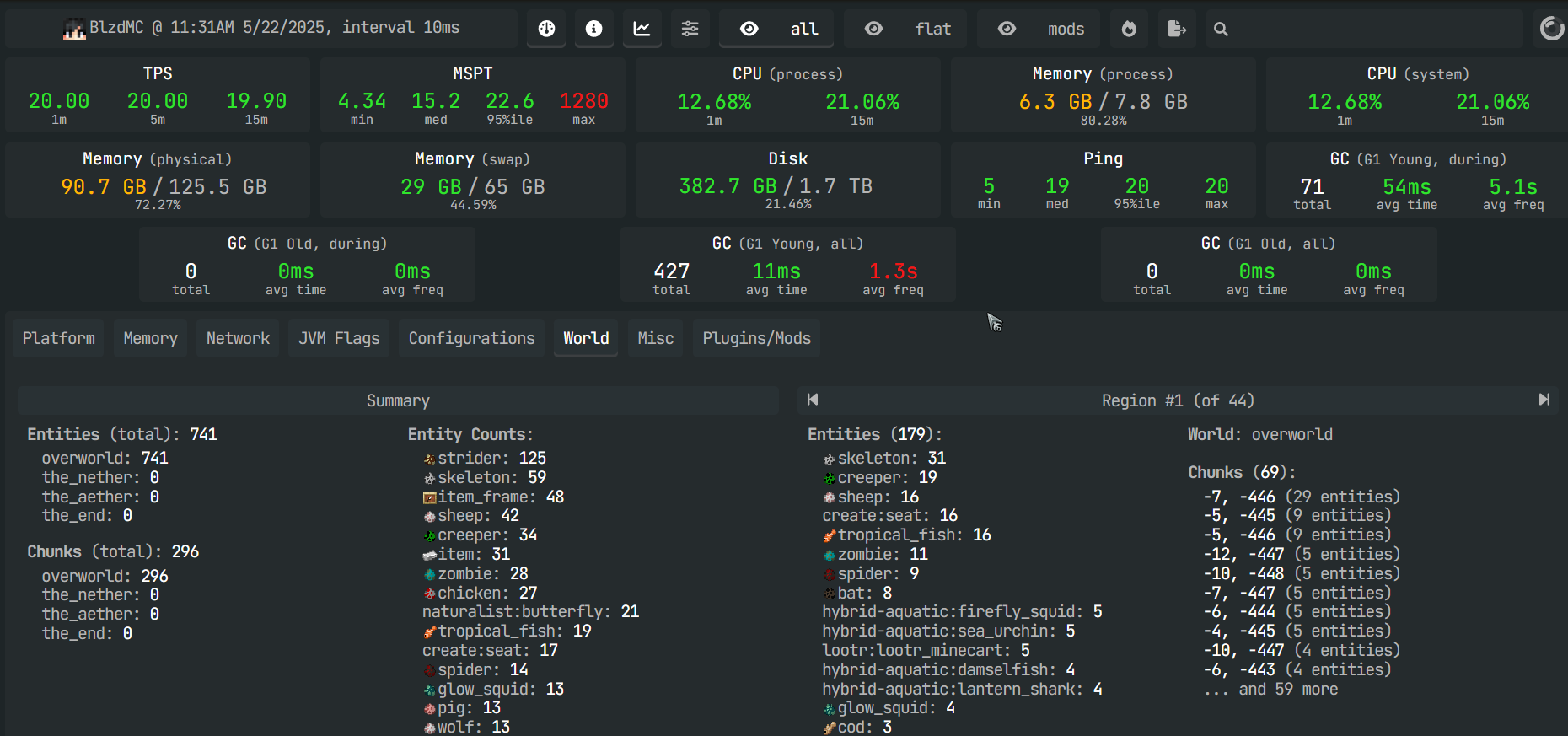Click the Summary section header

pos(398,400)
